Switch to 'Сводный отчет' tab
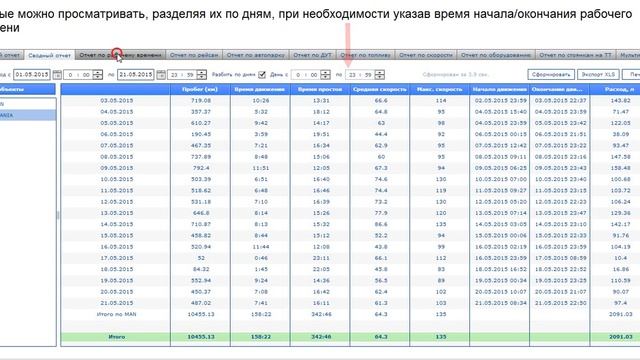640x360 pixels. point(49,55)
